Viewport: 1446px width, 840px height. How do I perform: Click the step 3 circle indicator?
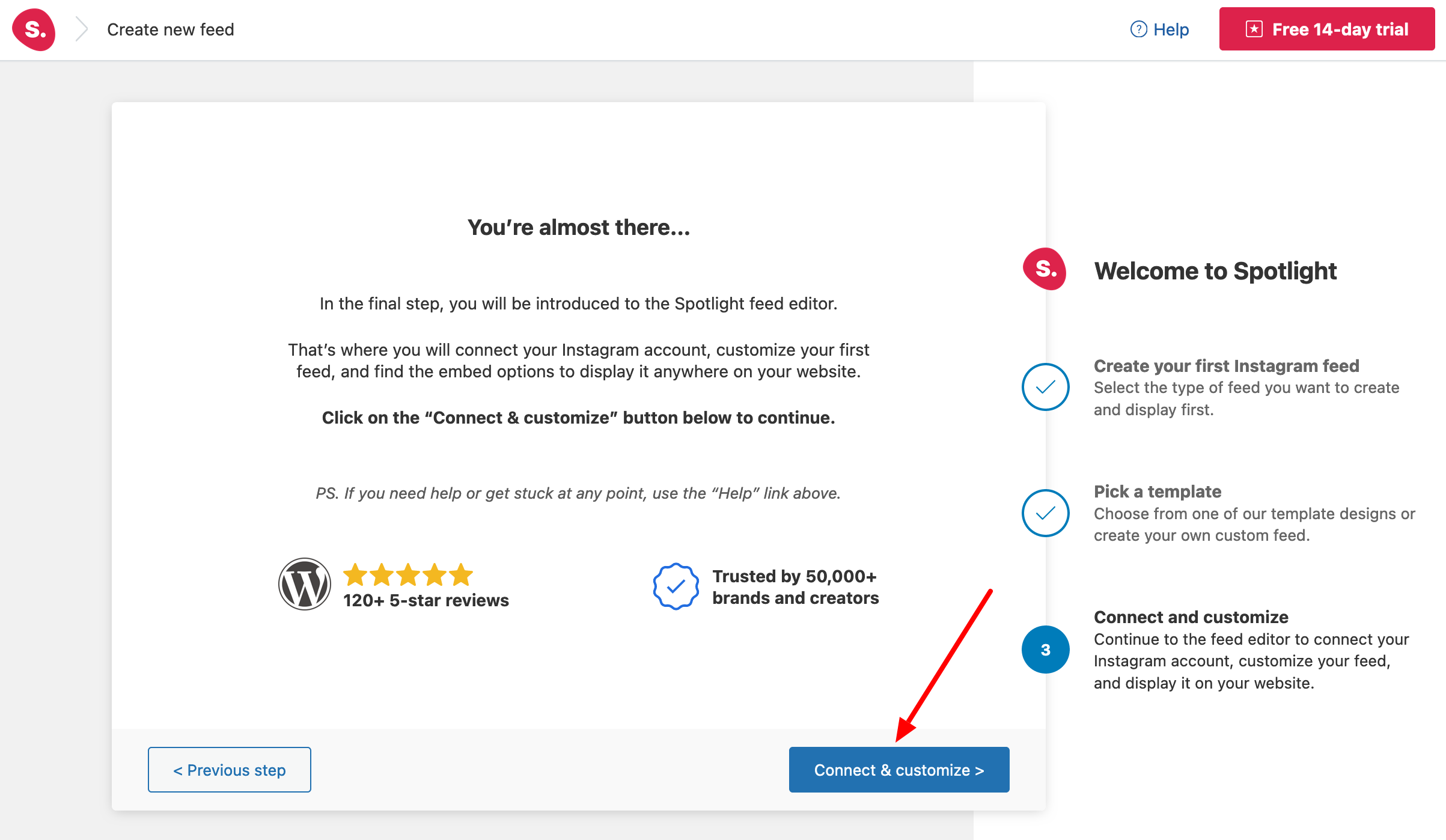click(1046, 650)
